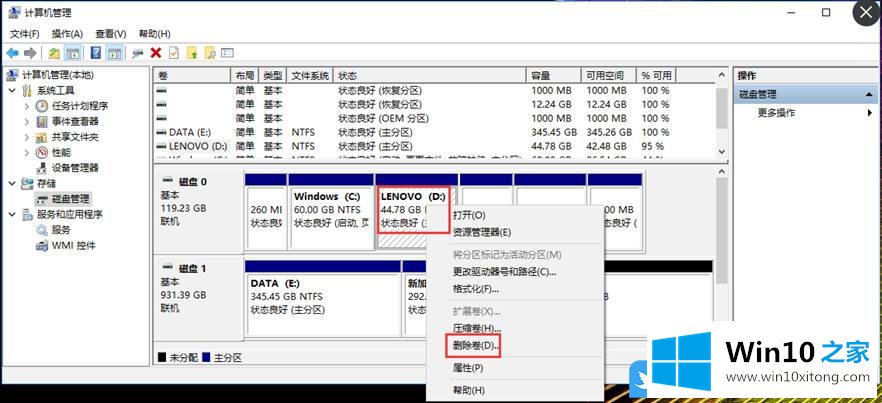Choose 删除卷(D)... from context menu
Image resolution: width=882 pixels, height=403 pixels.
tap(475, 346)
